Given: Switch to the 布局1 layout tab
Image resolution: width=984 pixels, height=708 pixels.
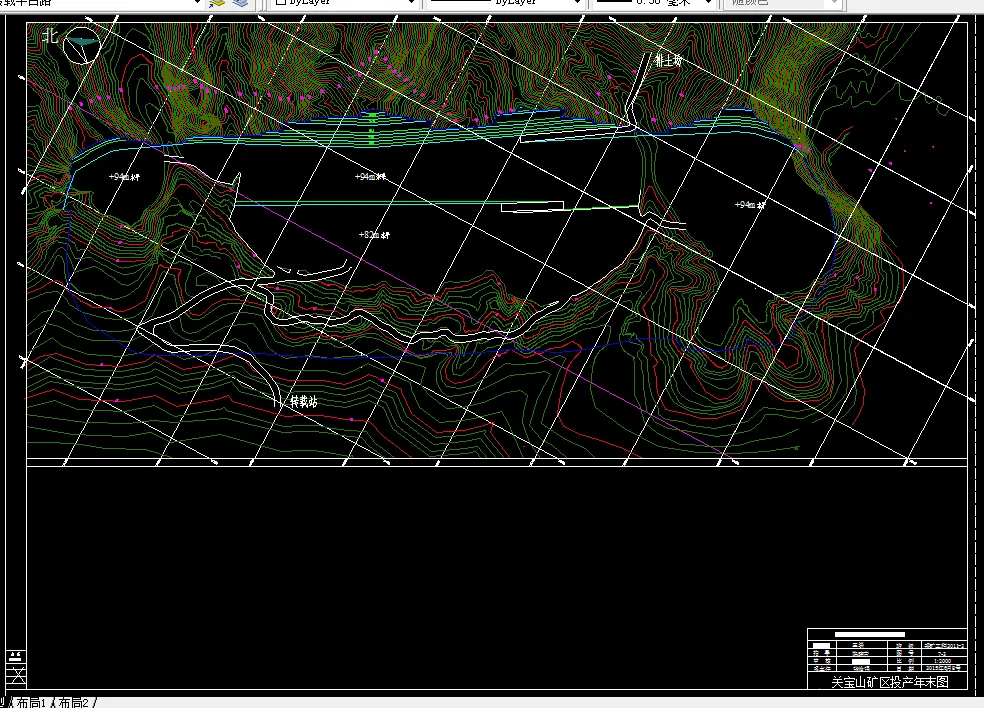Looking at the screenshot, I should (31, 702).
